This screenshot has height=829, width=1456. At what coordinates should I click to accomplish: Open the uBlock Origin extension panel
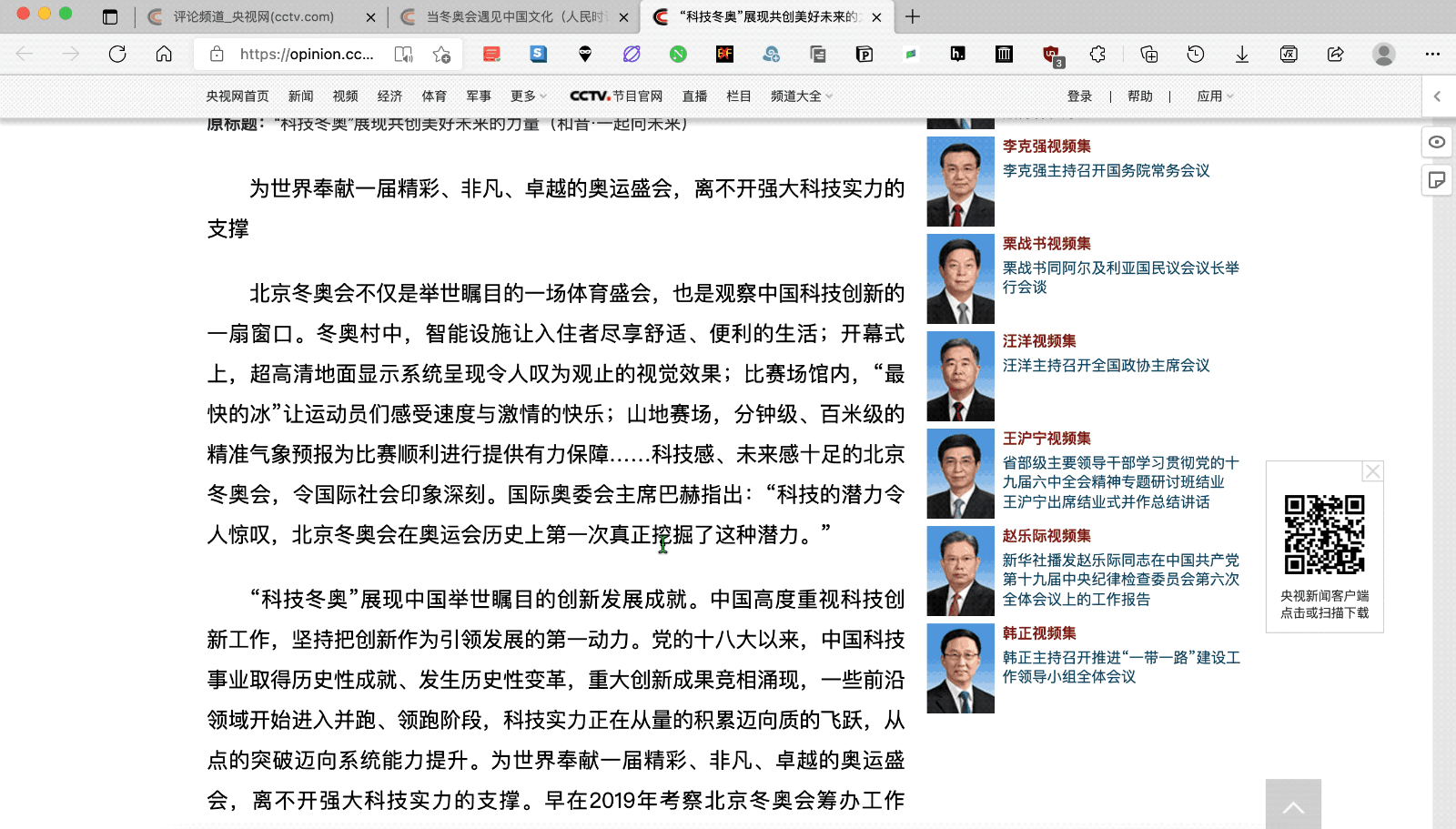pos(1053,54)
